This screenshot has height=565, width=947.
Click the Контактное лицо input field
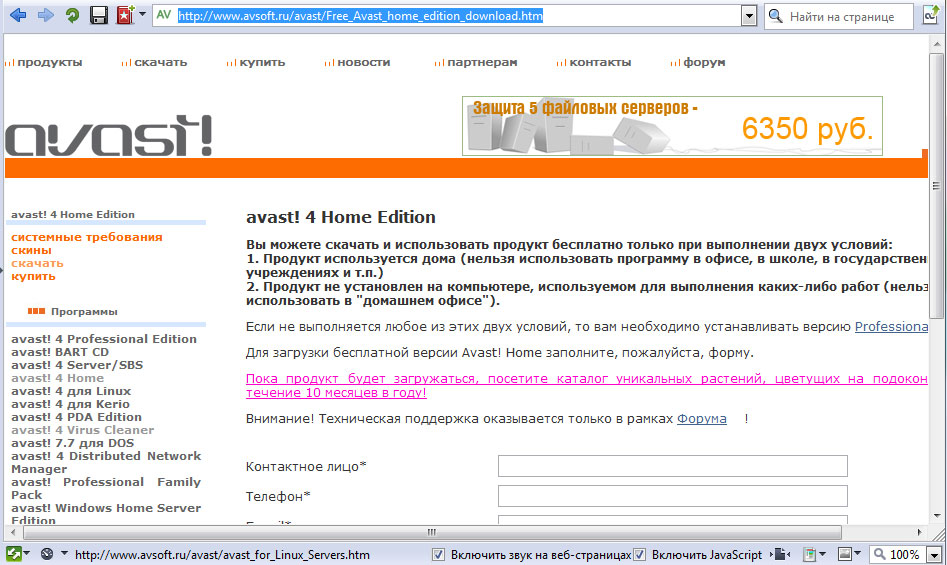click(x=672, y=466)
